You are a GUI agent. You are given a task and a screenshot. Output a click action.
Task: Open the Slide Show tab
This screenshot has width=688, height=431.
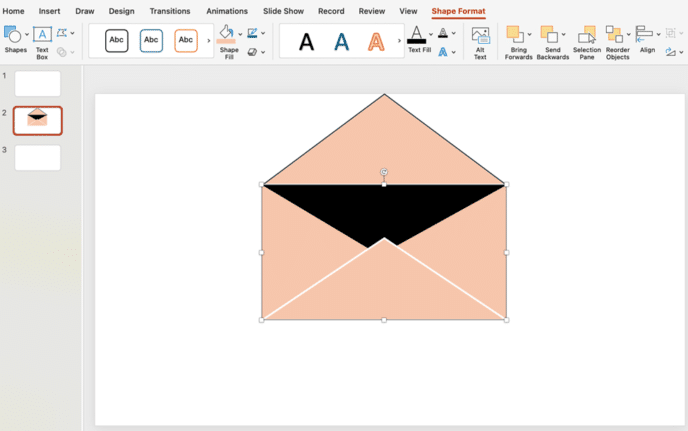[x=283, y=11]
